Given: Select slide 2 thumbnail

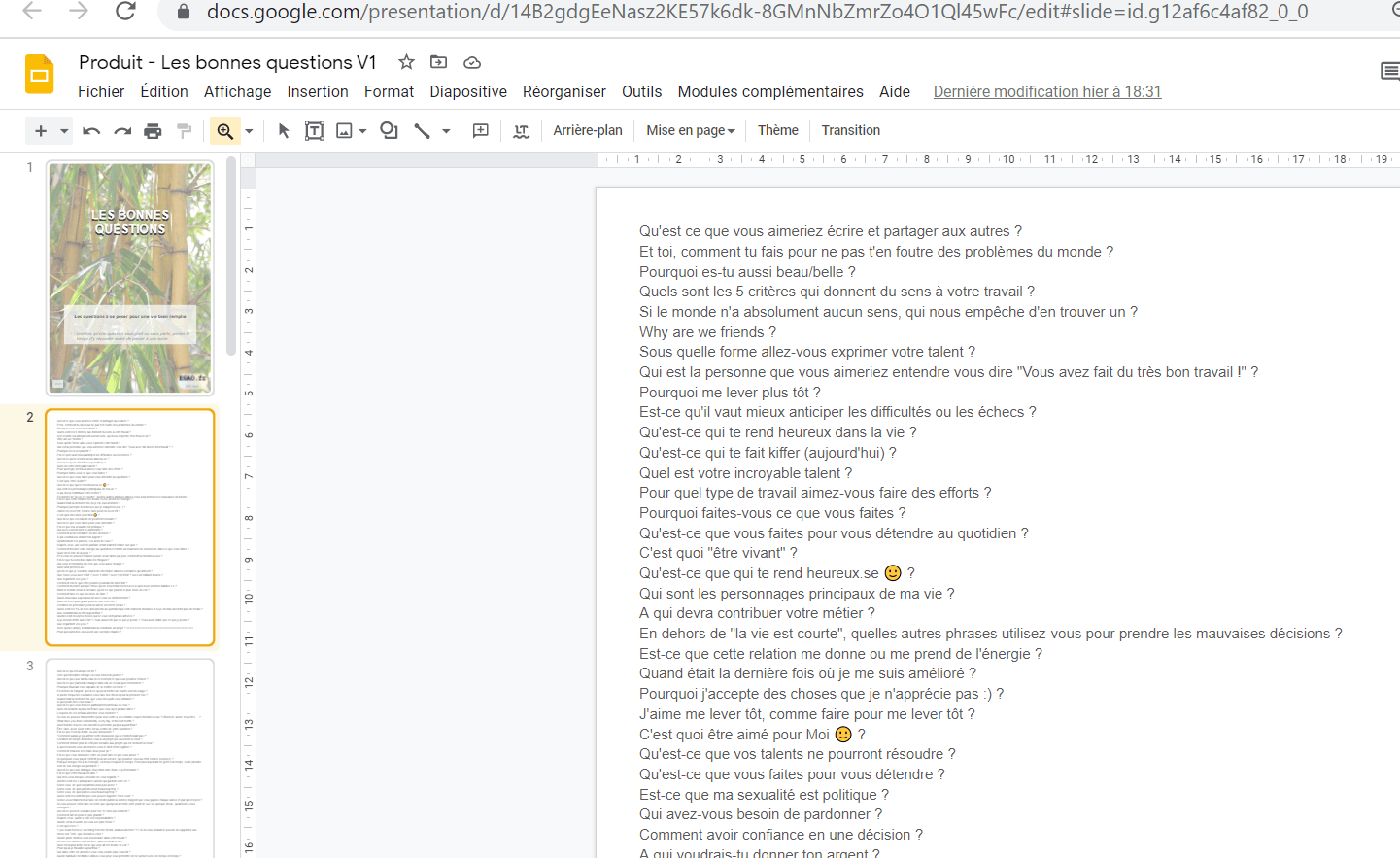Looking at the screenshot, I should pyautogui.click(x=130, y=528).
